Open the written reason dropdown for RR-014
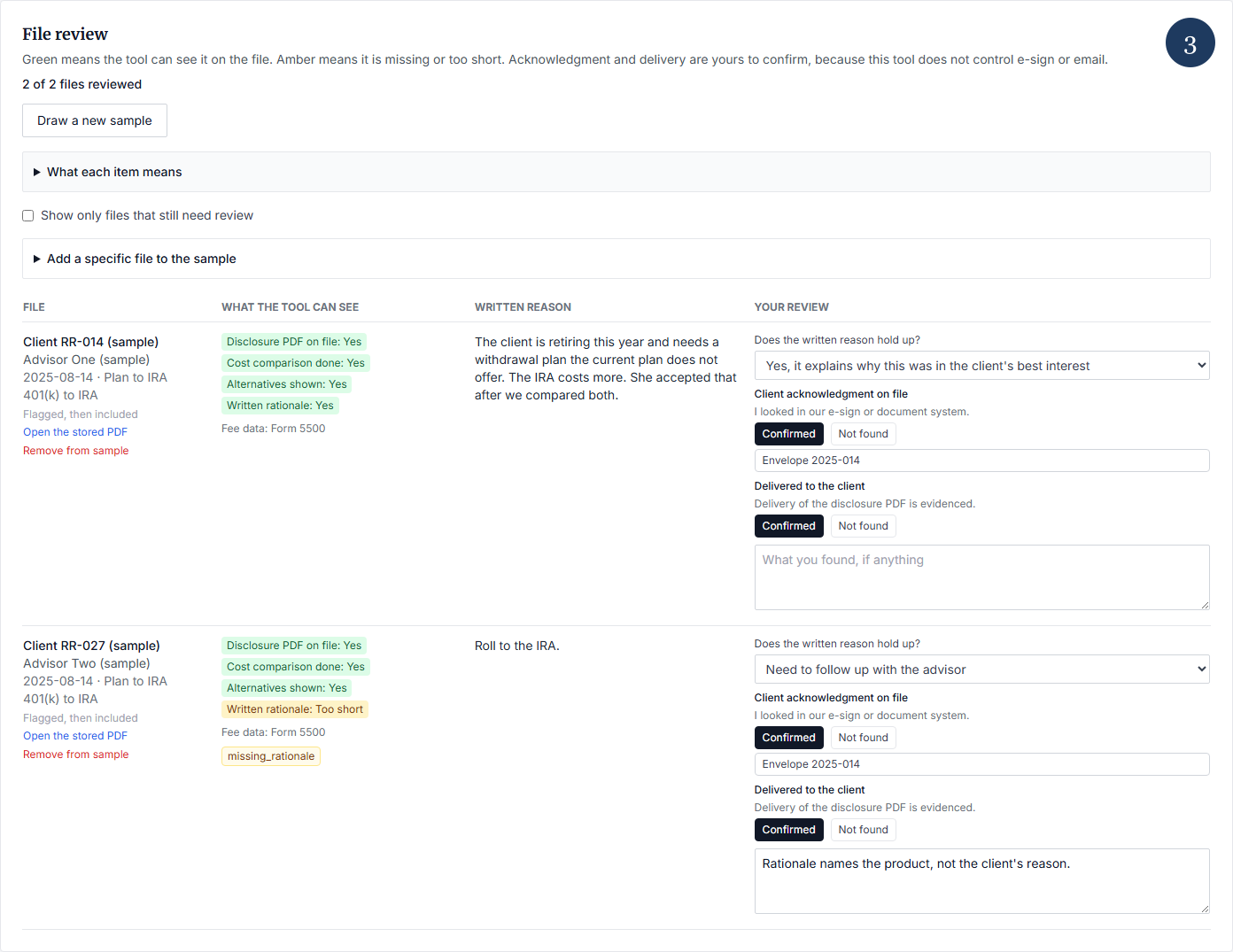This screenshot has height=952, width=1233. tap(981, 366)
